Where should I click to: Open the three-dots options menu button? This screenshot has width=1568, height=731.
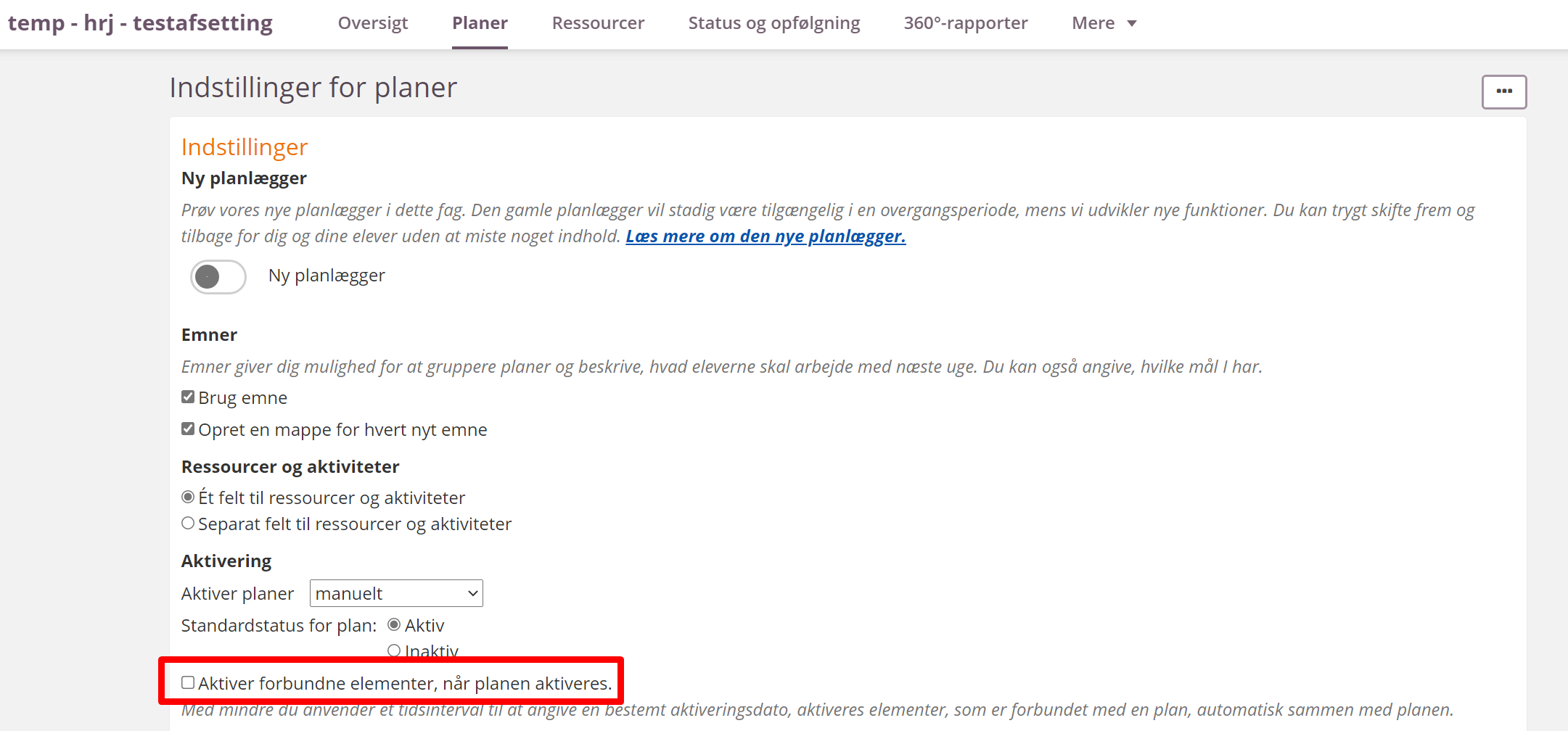[x=1503, y=91]
